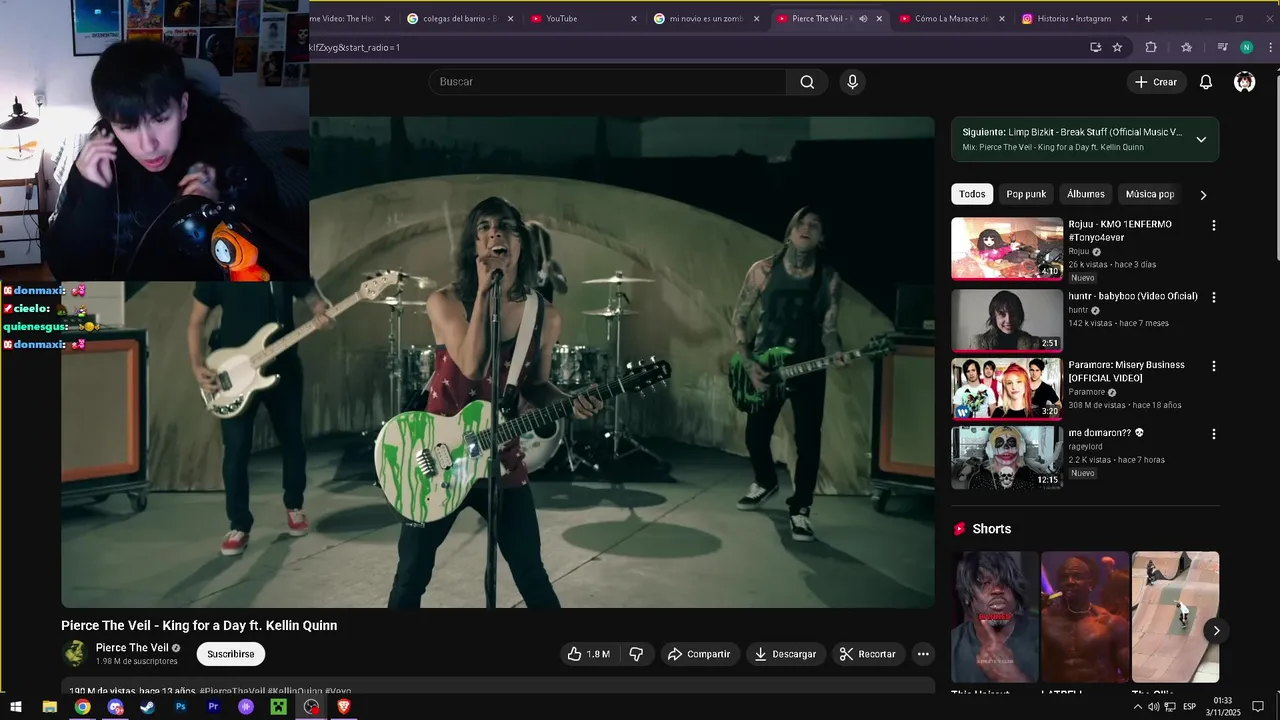
Task: Open options for Paramore Misery Business video
Action: [x=1214, y=367]
